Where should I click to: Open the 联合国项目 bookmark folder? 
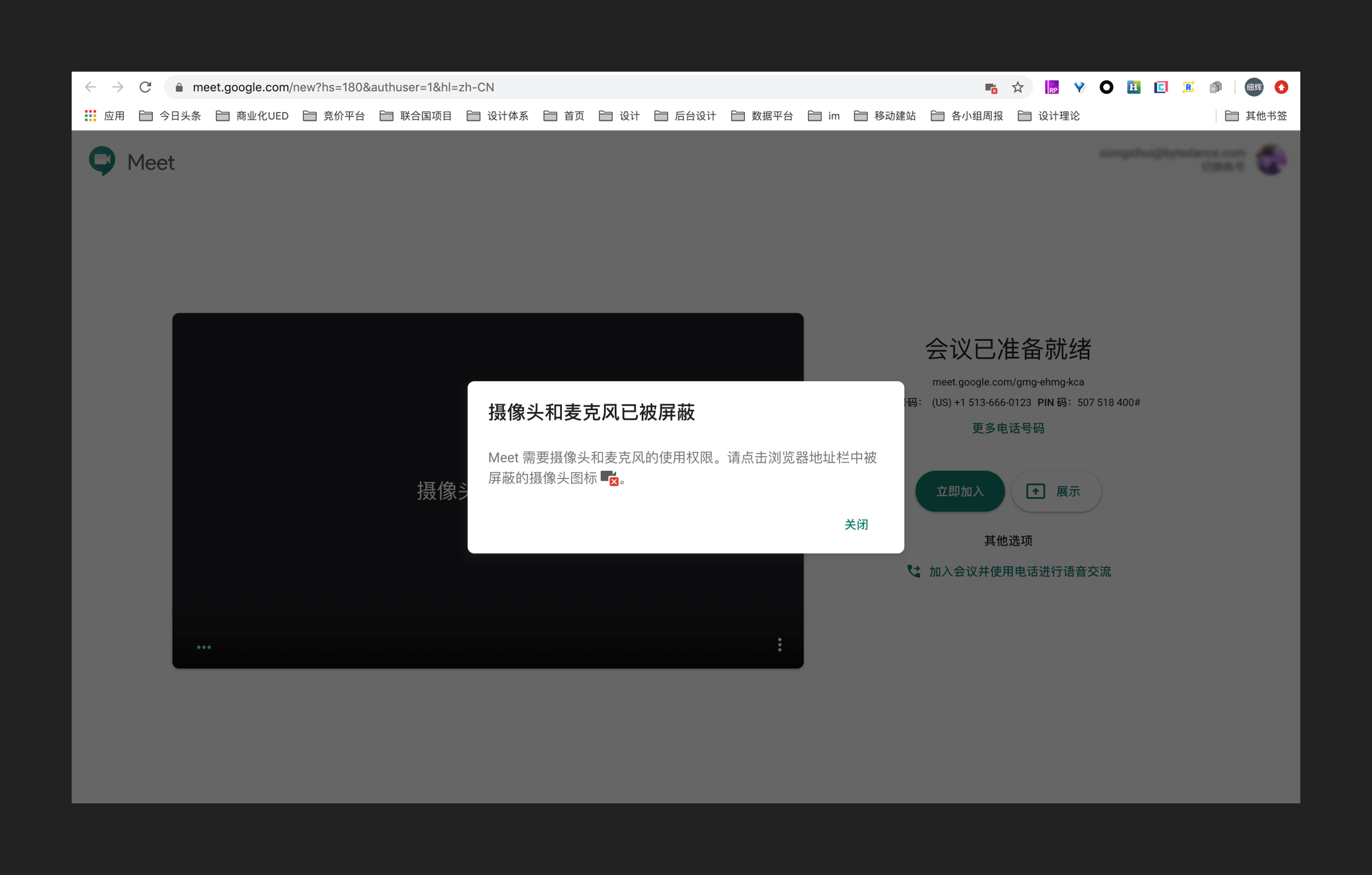[416, 116]
